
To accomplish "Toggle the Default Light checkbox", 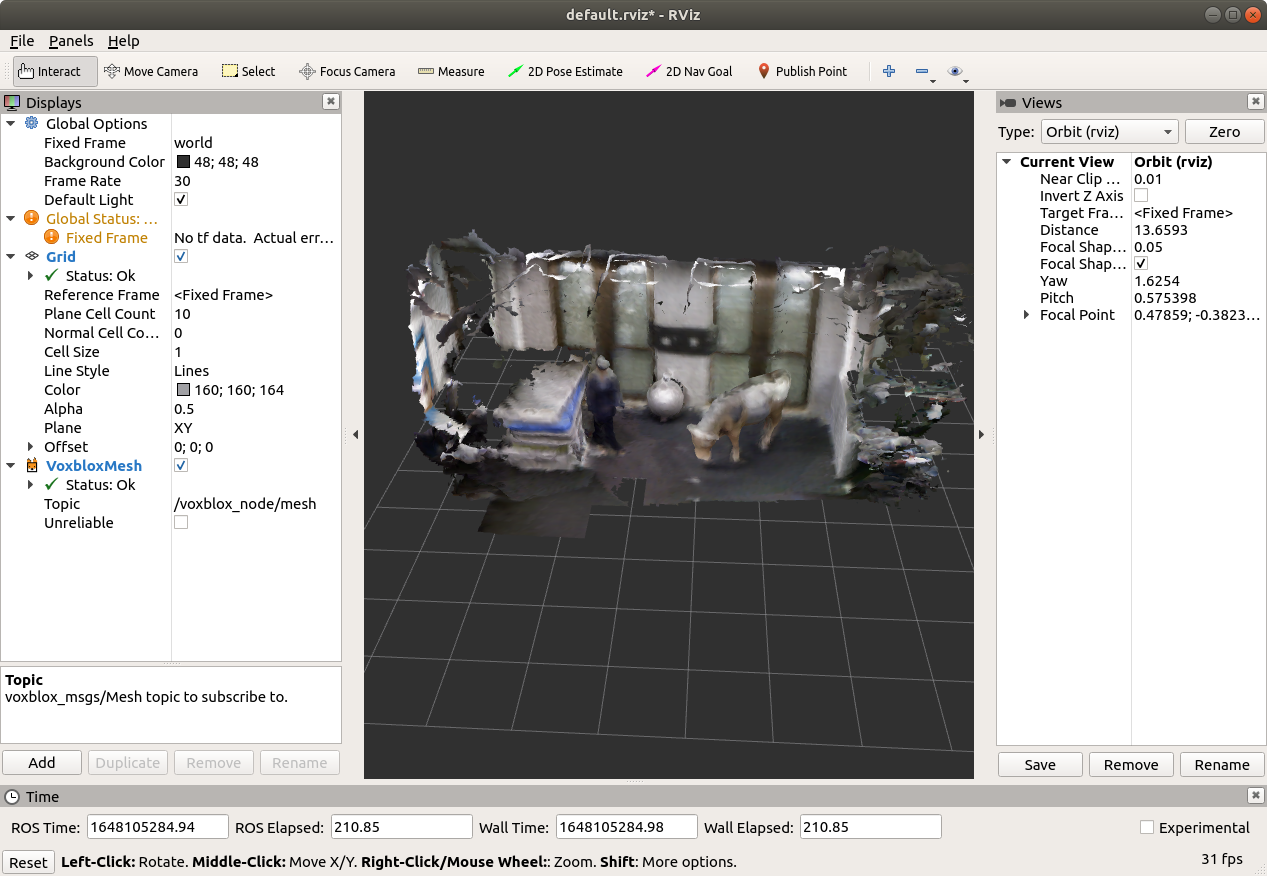I will click(x=181, y=199).
